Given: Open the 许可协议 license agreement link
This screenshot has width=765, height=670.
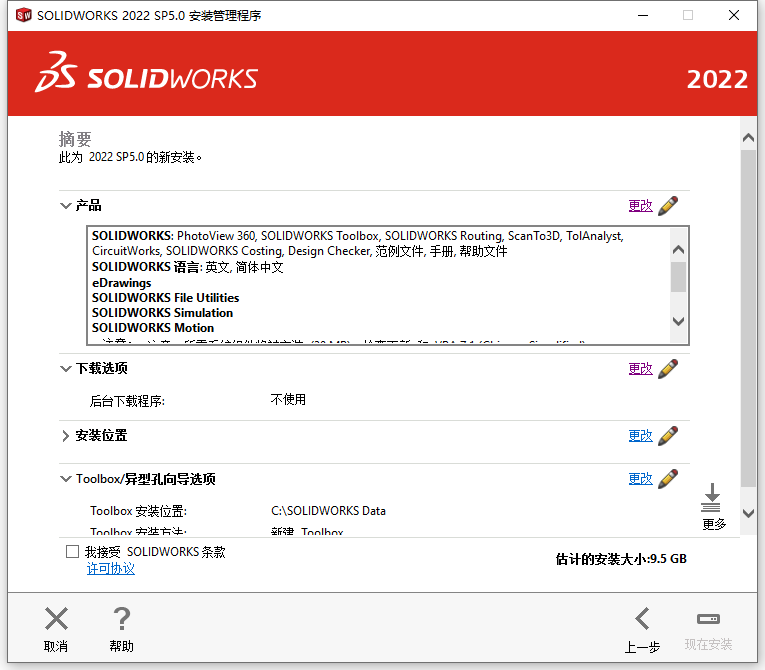Looking at the screenshot, I should pos(111,568).
